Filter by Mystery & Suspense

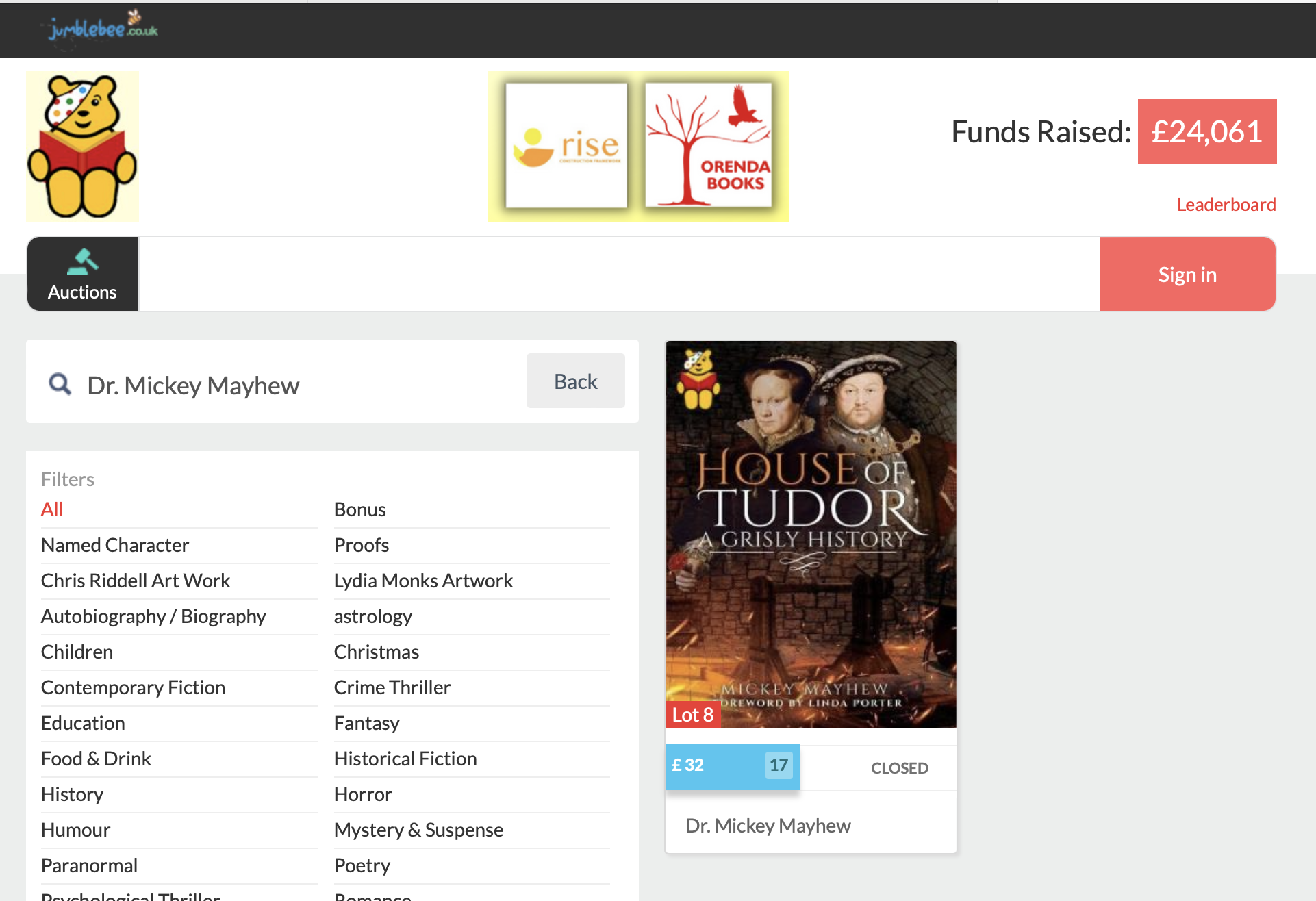[419, 830]
